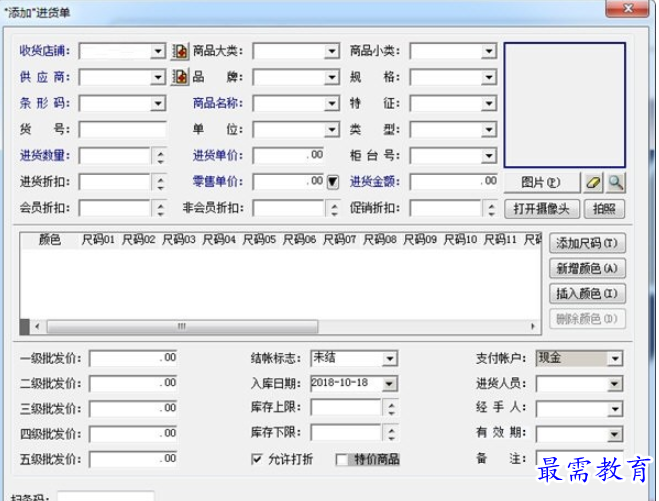659x501 pixels.
Task: Expand the 特征 dropdown
Action: (x=489, y=103)
